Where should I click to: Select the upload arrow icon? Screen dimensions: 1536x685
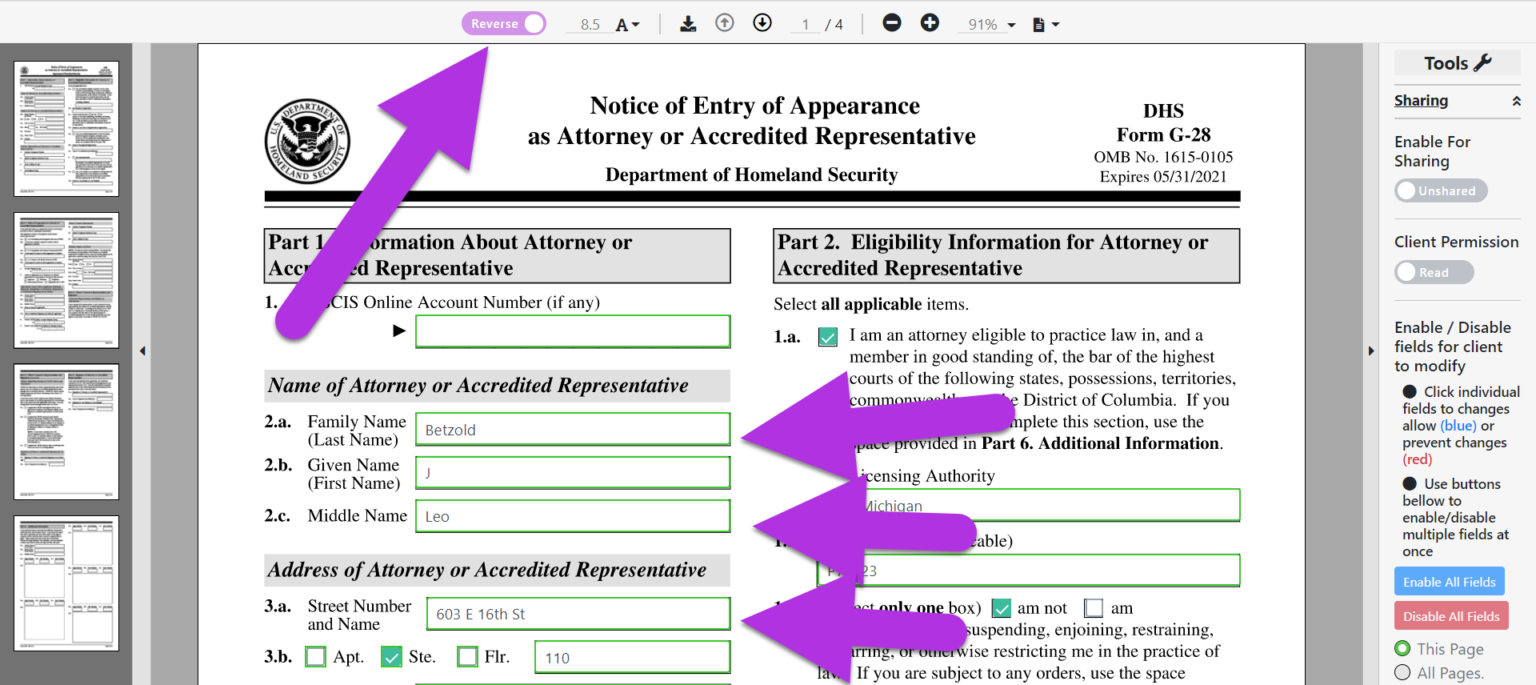724,22
